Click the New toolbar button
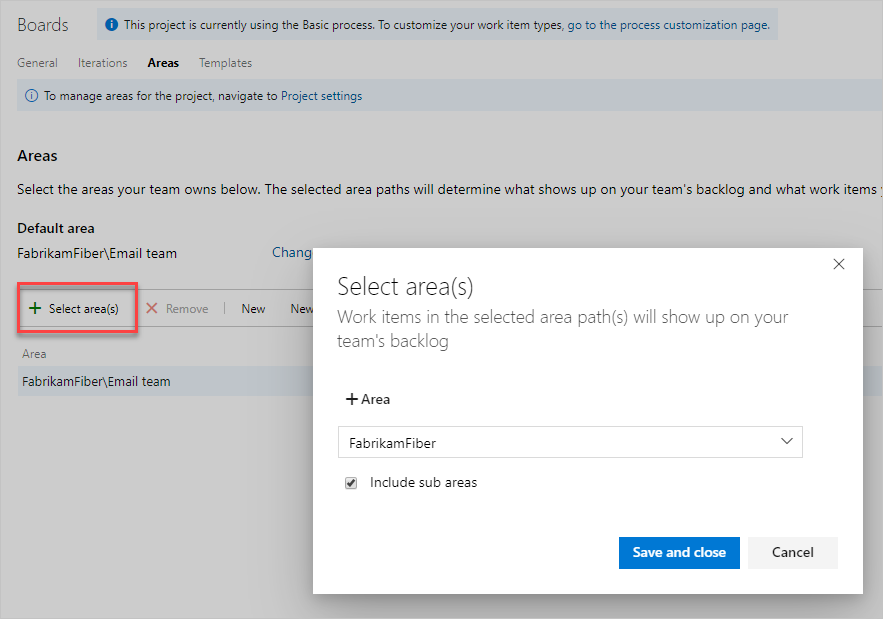Screen dimensions: 883x619 (x=253, y=309)
